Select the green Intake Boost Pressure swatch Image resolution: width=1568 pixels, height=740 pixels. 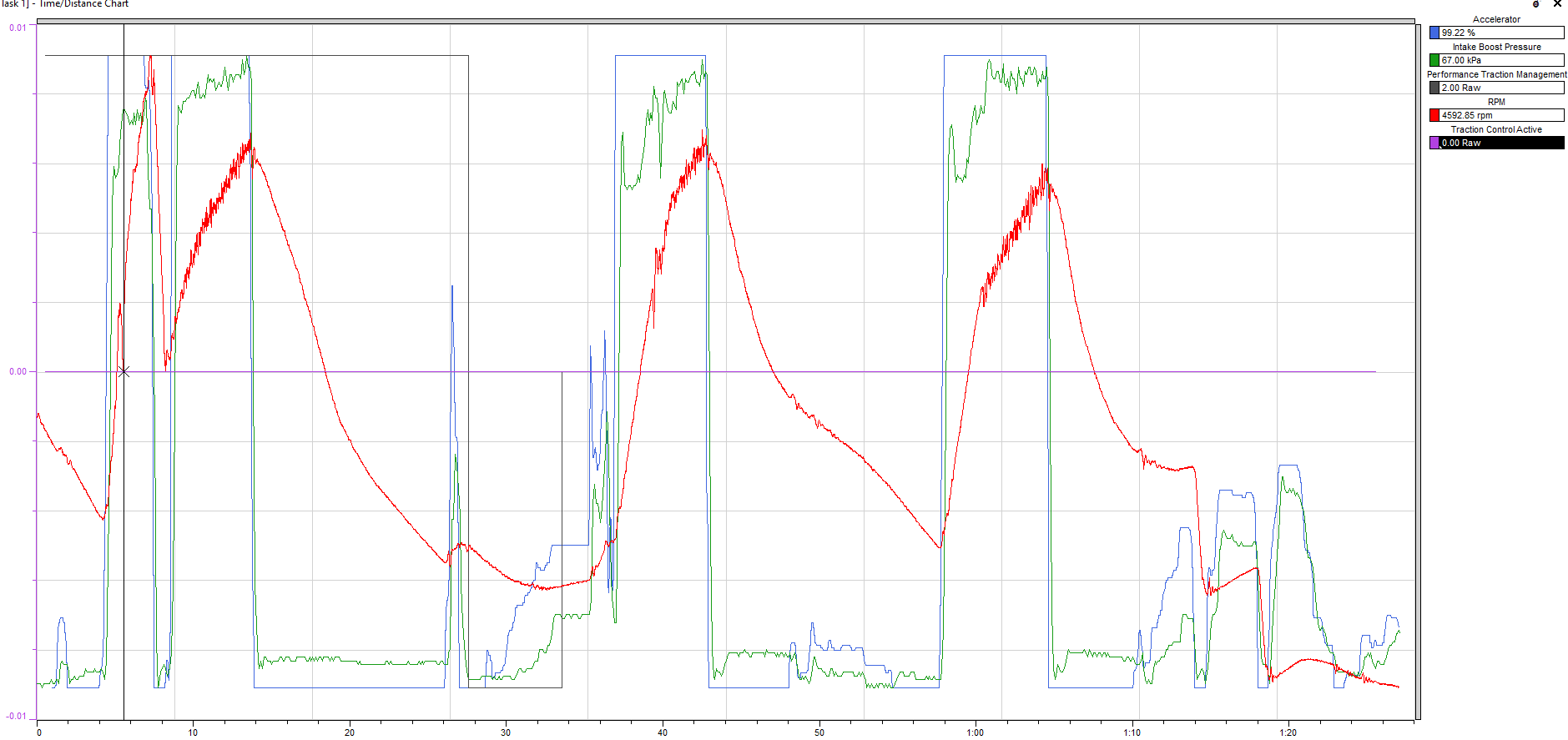tap(1434, 60)
